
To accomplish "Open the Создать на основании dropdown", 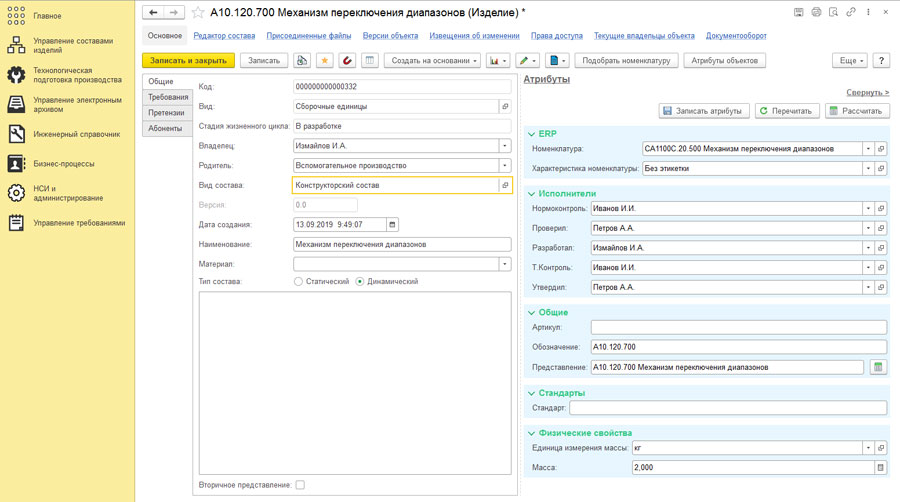I will point(432,61).
